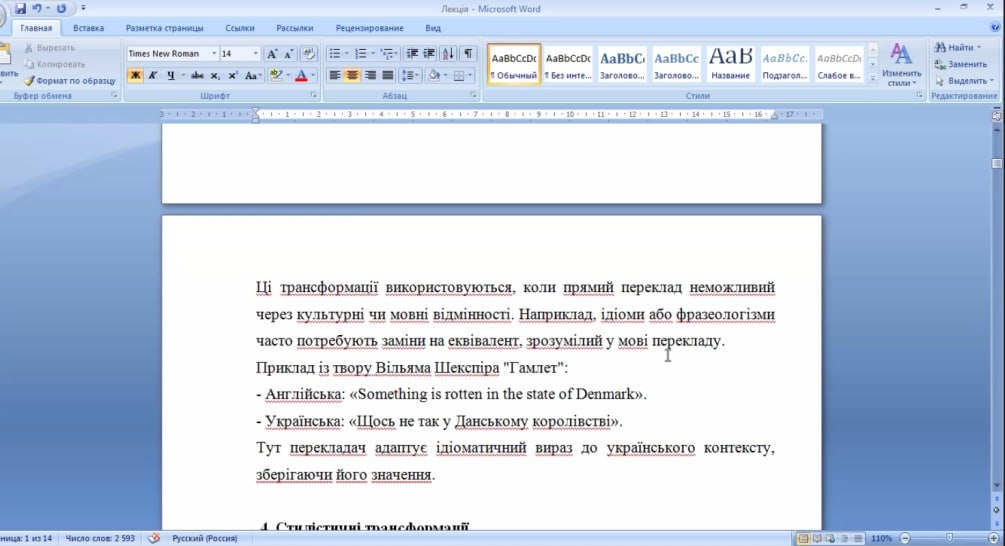1005x546 pixels.
Task: Toggle show paragraph marks (¶)
Action: click(x=467, y=54)
